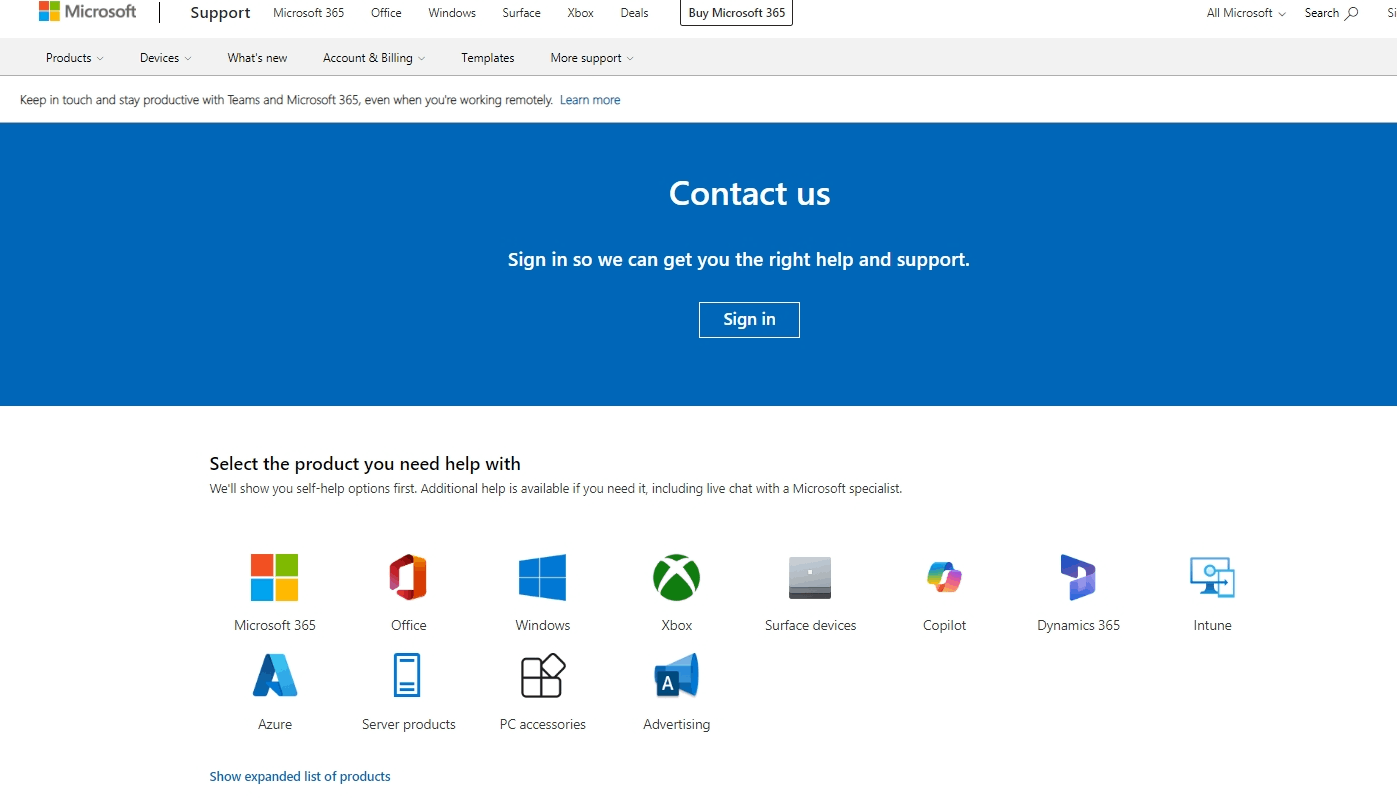
Task: Click the Microsoft logo in the header
Action: tap(87, 12)
